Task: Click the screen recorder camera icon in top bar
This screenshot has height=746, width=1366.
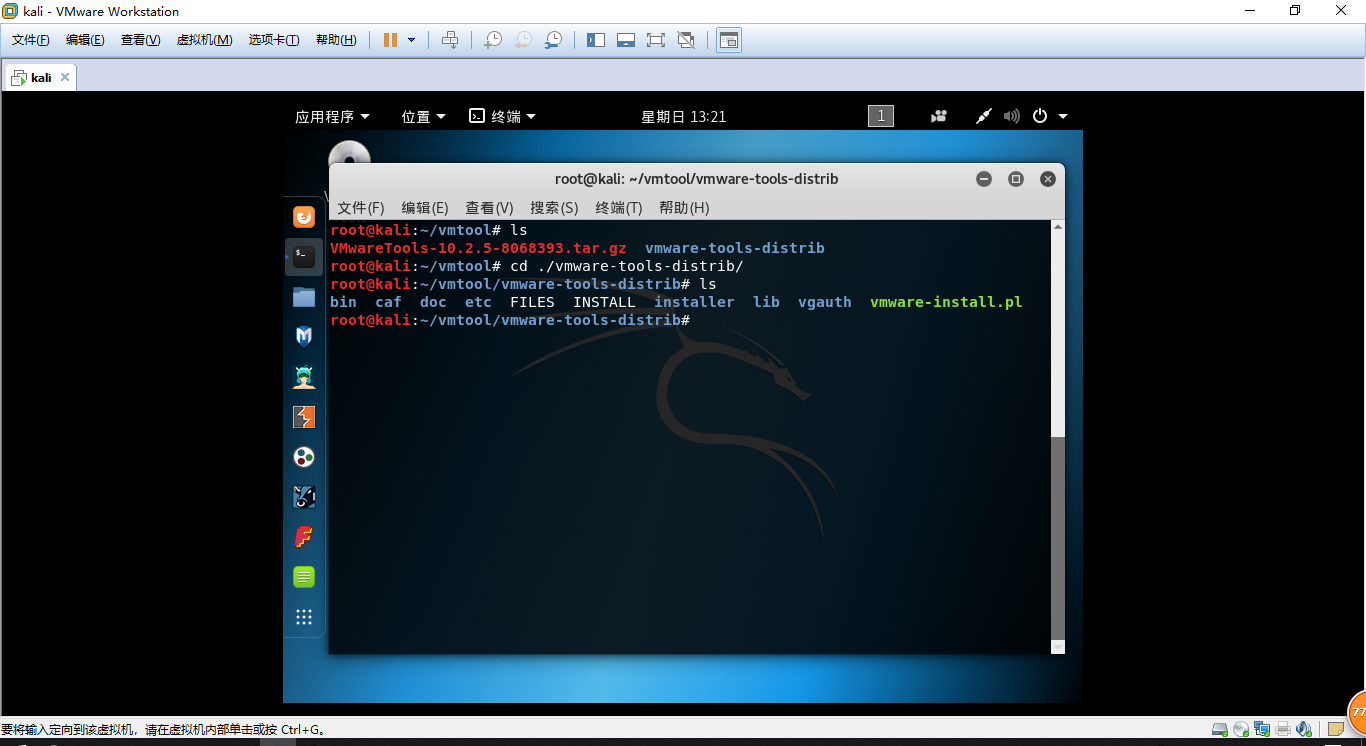Action: 939,117
